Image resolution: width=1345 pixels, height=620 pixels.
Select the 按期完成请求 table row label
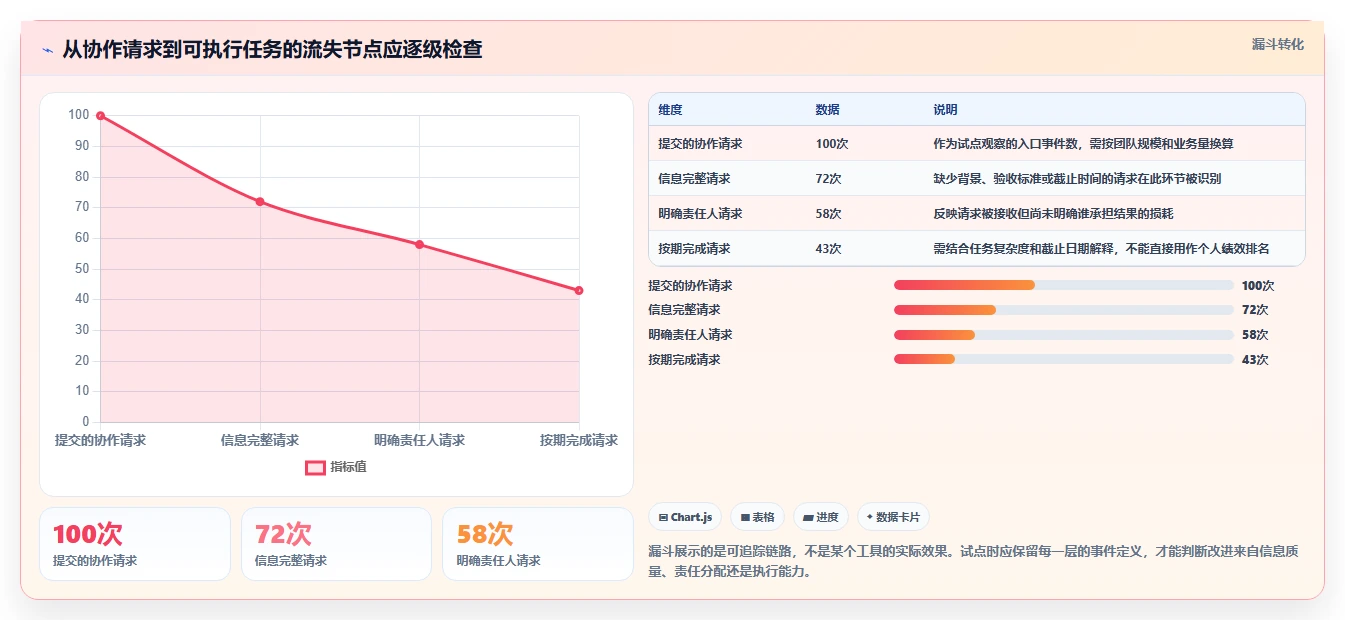coord(694,249)
